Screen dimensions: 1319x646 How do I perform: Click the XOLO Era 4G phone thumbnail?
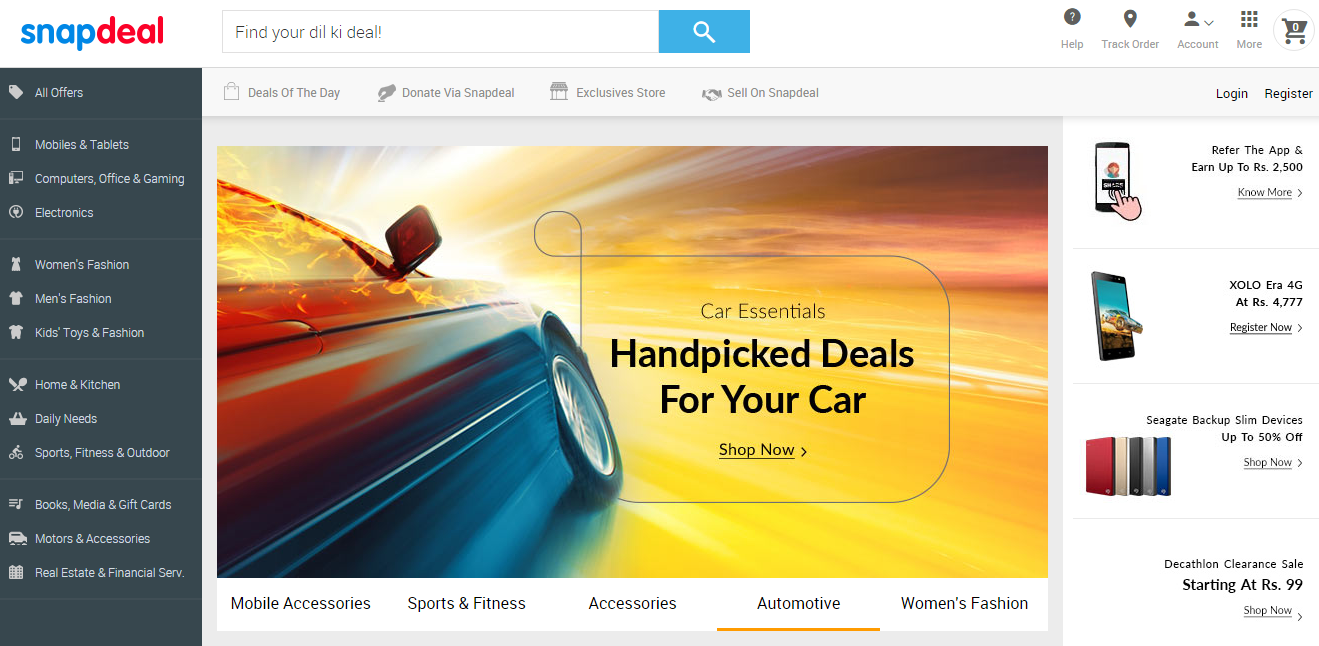(x=1116, y=315)
